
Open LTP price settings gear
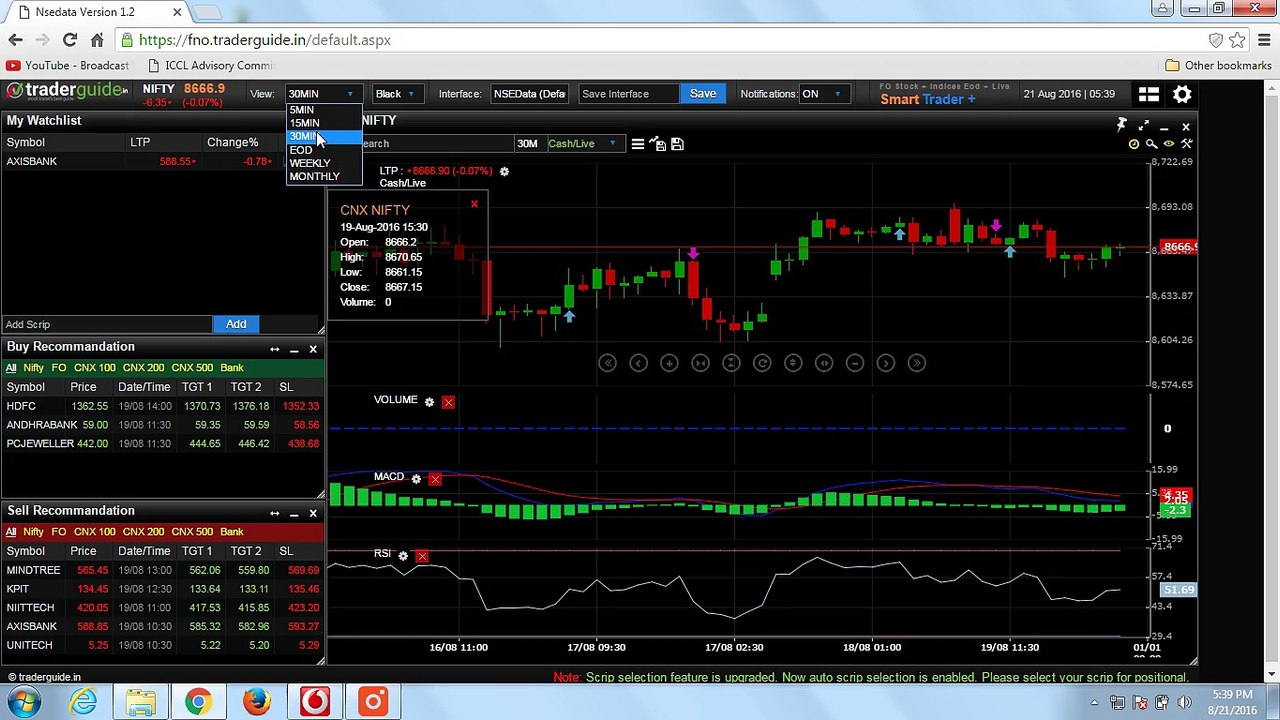[504, 171]
